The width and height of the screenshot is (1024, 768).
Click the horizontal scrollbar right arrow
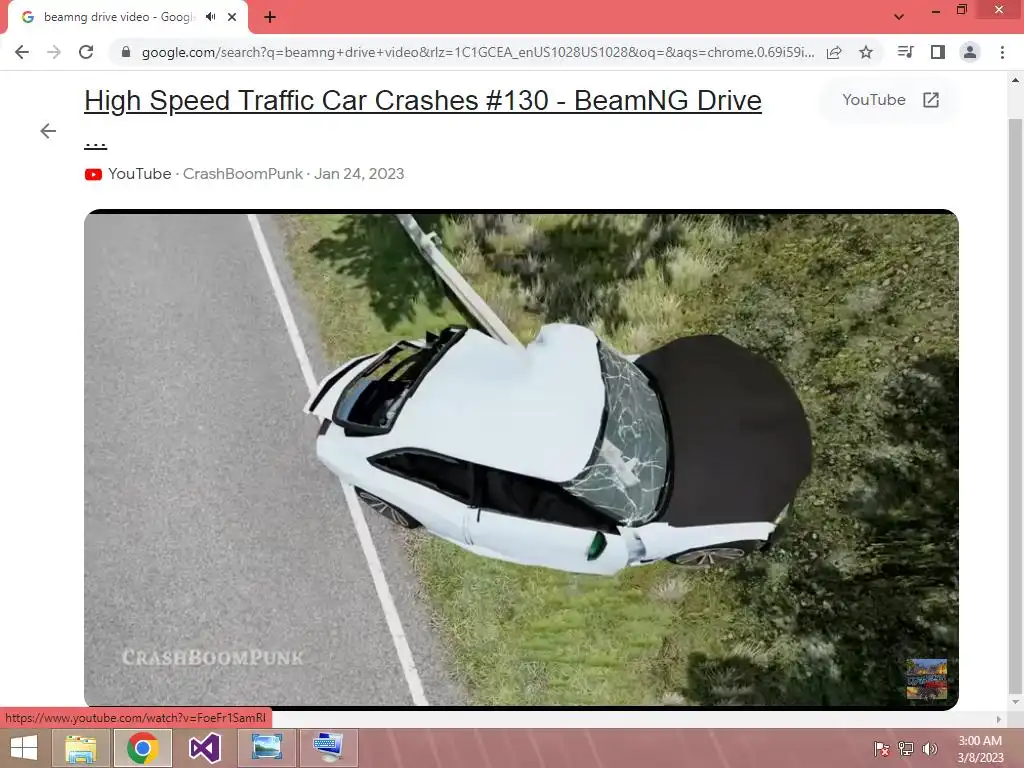coord(999,719)
